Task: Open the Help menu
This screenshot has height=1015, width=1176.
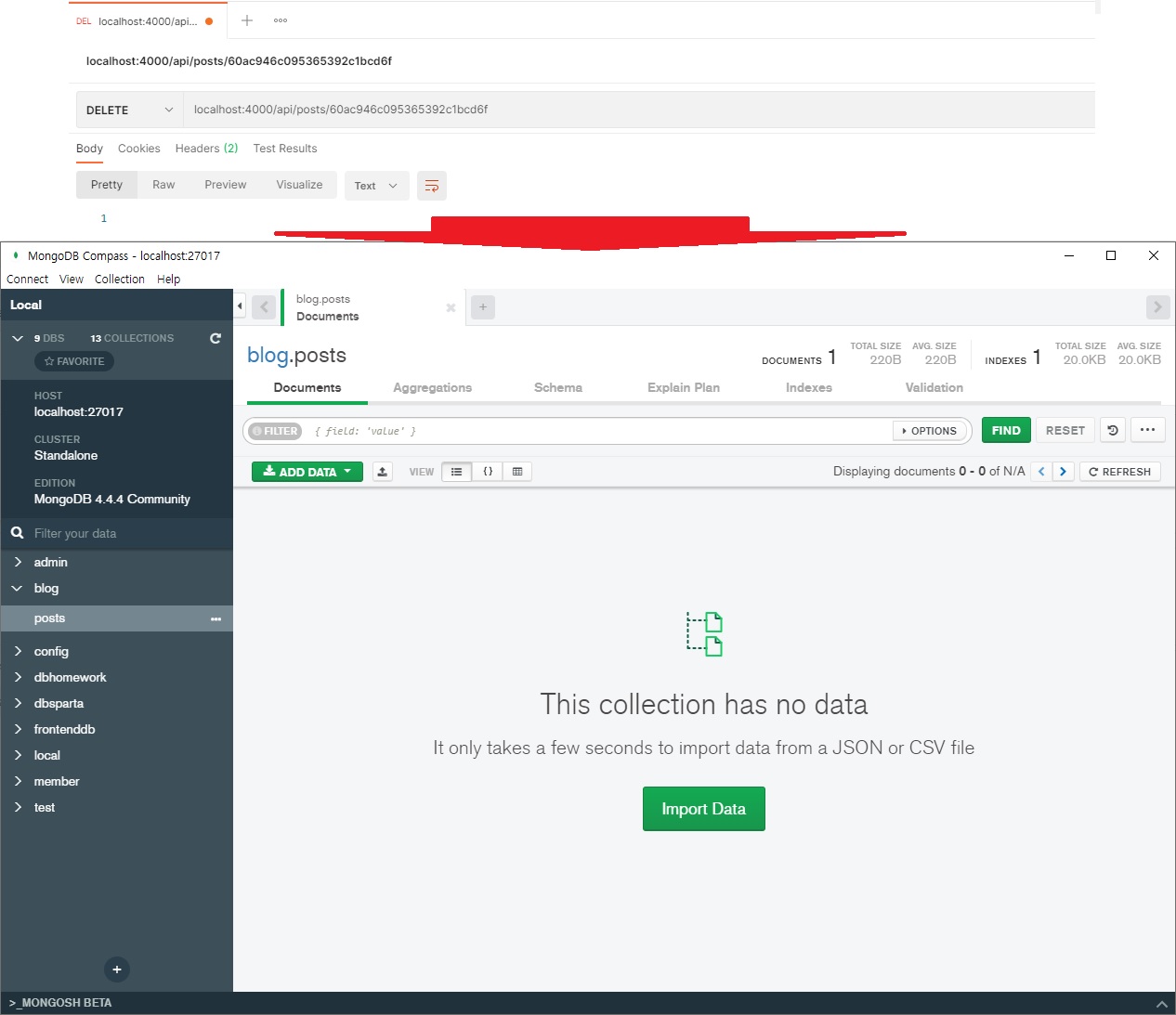Action: [168, 280]
